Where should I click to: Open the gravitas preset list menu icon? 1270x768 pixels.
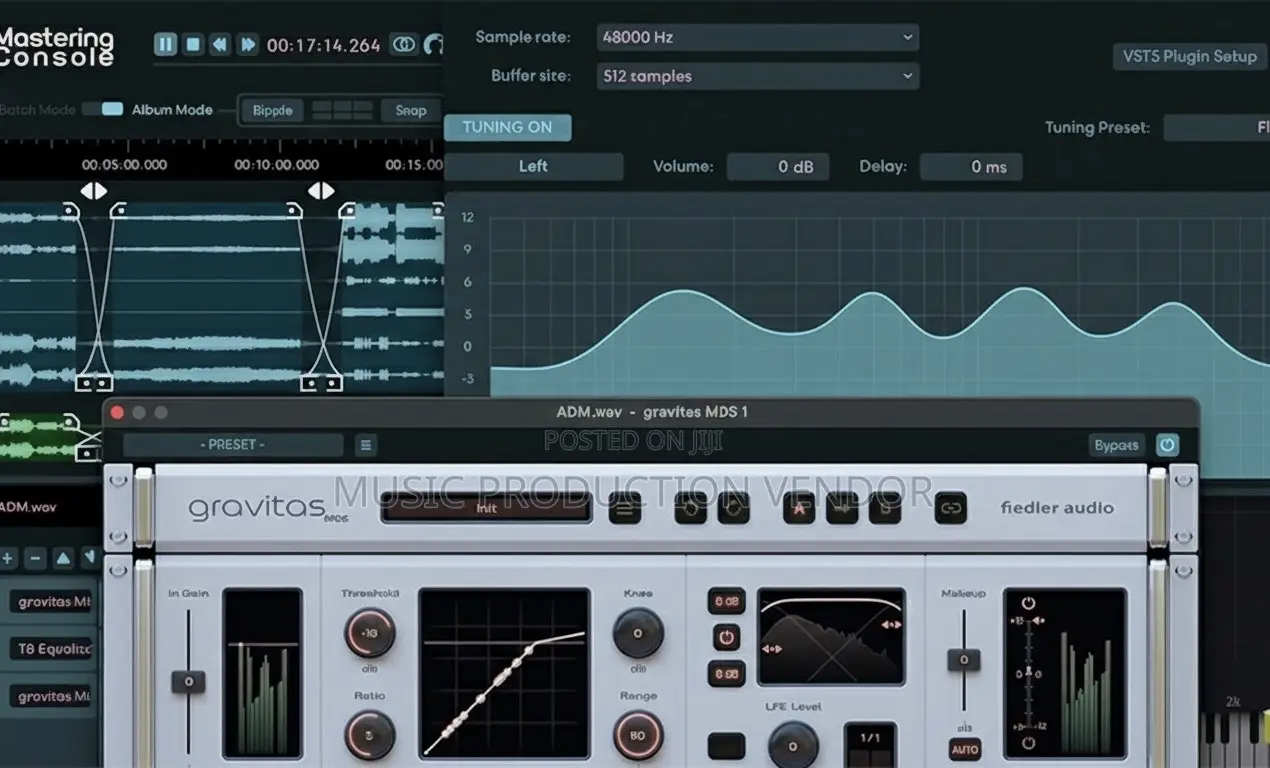click(x=625, y=508)
